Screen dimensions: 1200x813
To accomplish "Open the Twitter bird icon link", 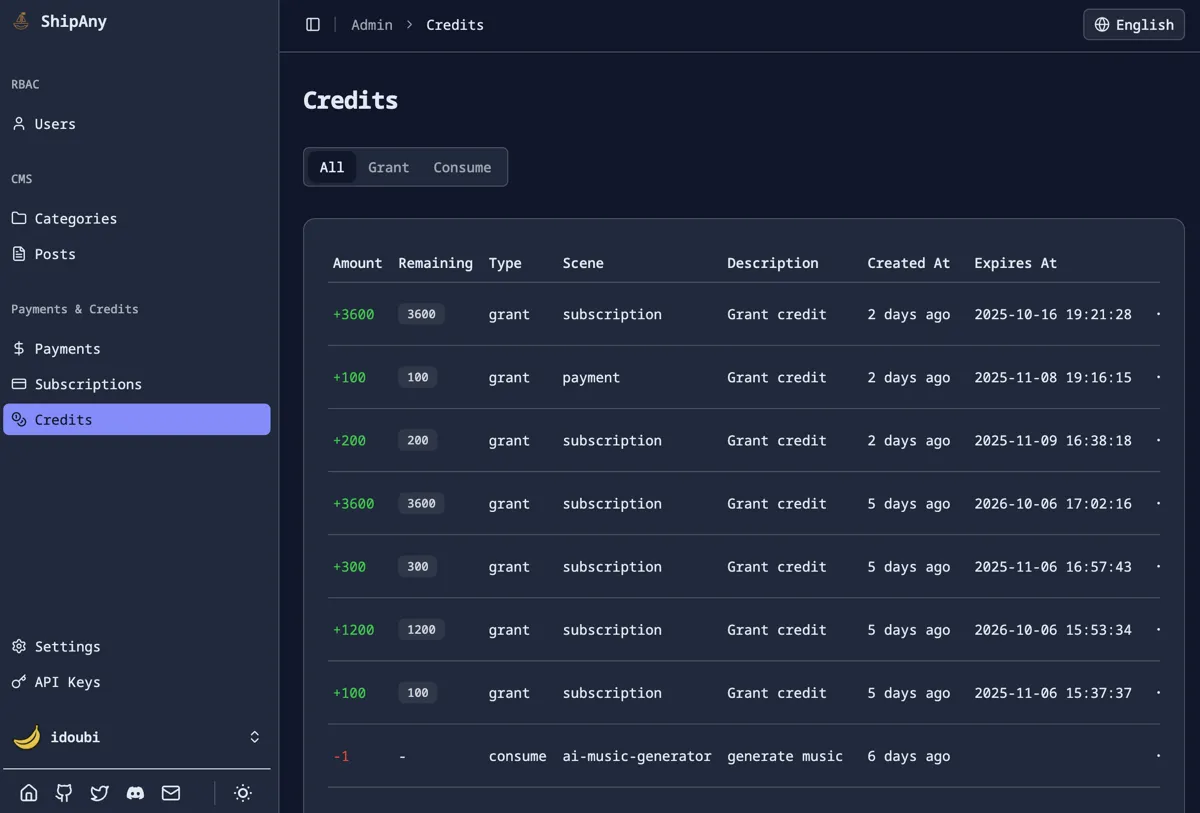I will 100,793.
